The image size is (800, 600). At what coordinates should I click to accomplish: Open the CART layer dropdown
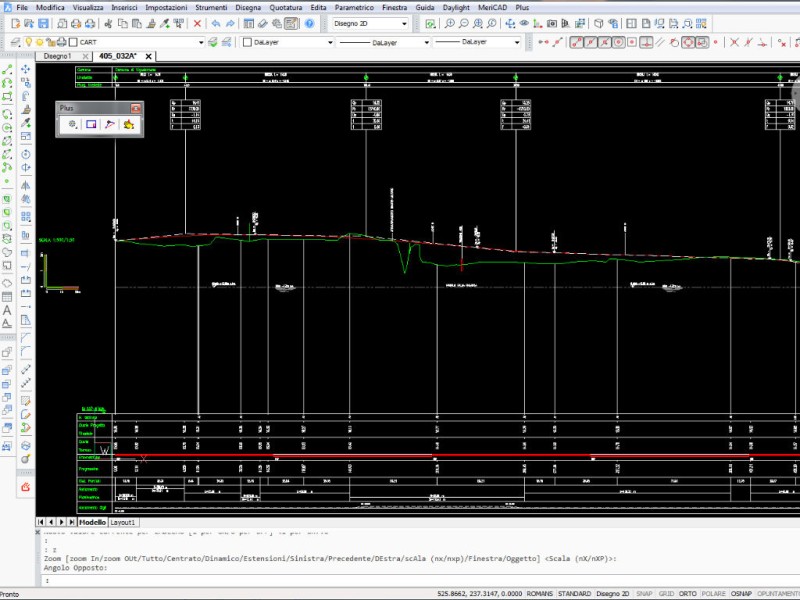coord(200,42)
